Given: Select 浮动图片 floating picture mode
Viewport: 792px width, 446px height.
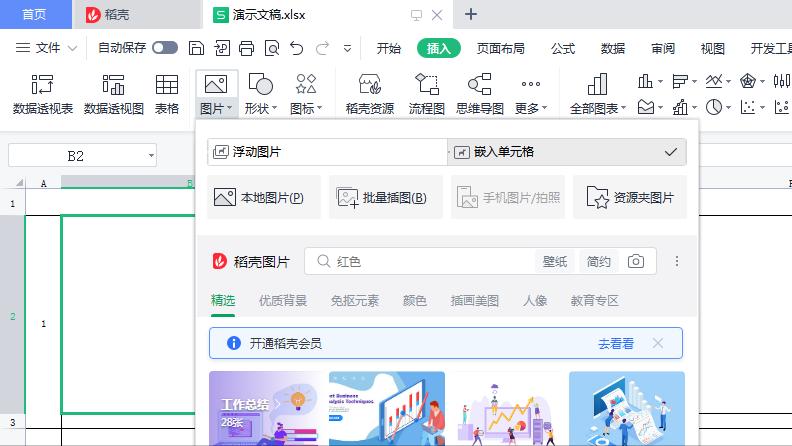Looking at the screenshot, I should coord(327,152).
